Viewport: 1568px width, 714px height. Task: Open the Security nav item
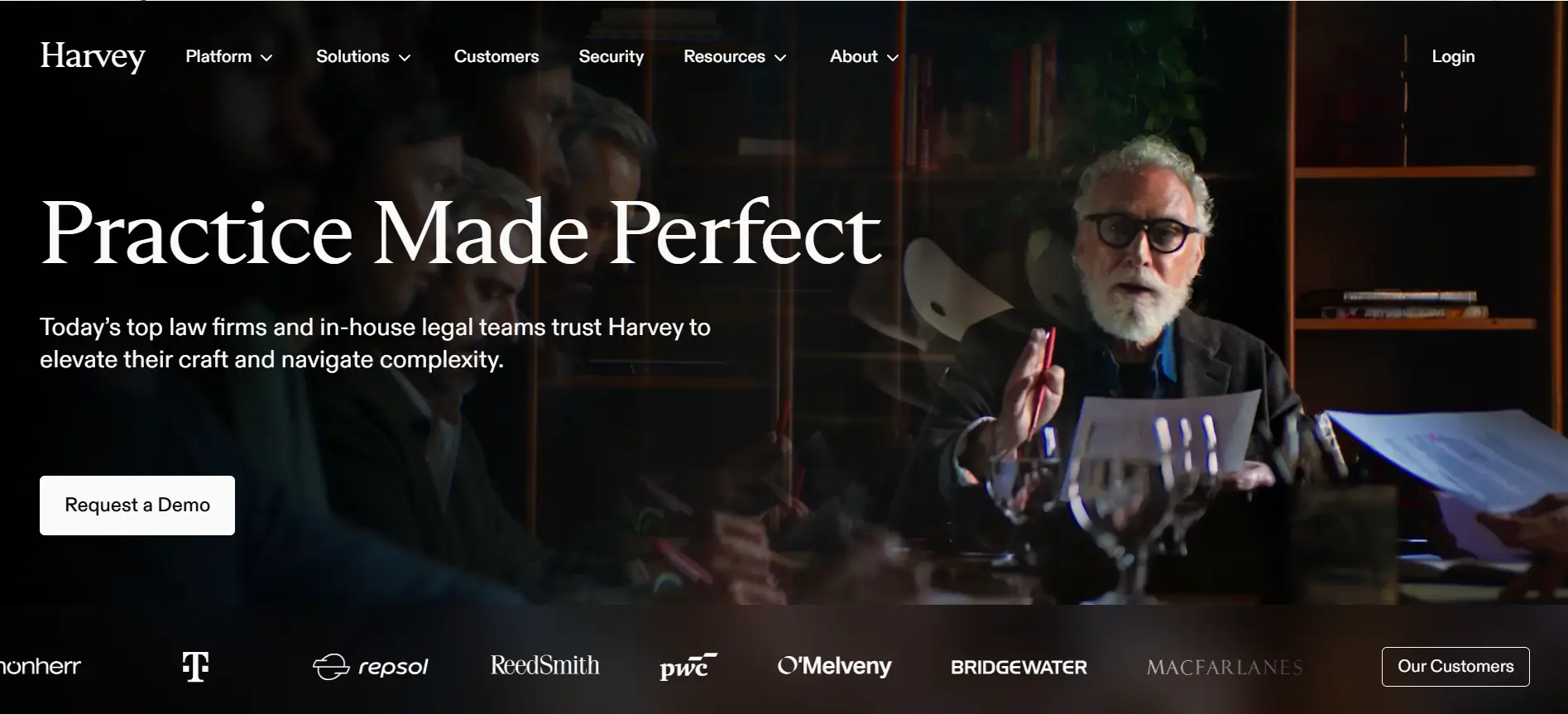[x=611, y=56]
